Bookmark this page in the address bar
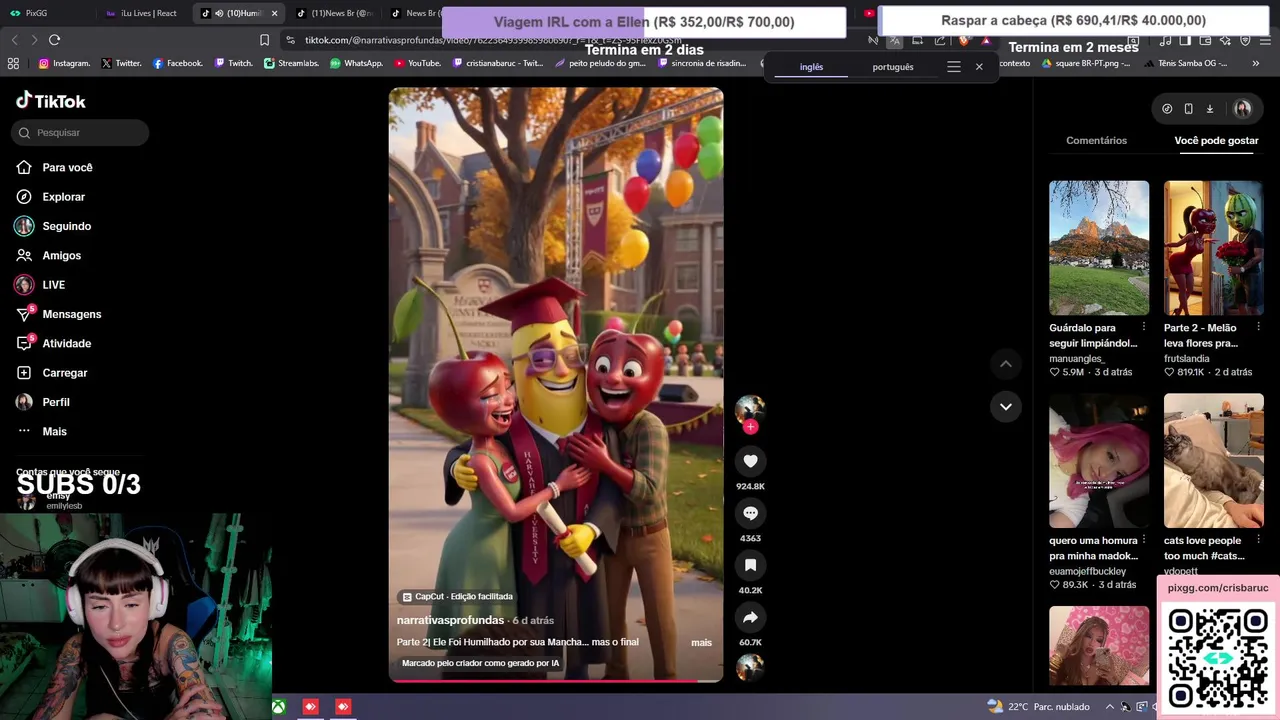This screenshot has height=720, width=1280. pyautogui.click(x=264, y=40)
